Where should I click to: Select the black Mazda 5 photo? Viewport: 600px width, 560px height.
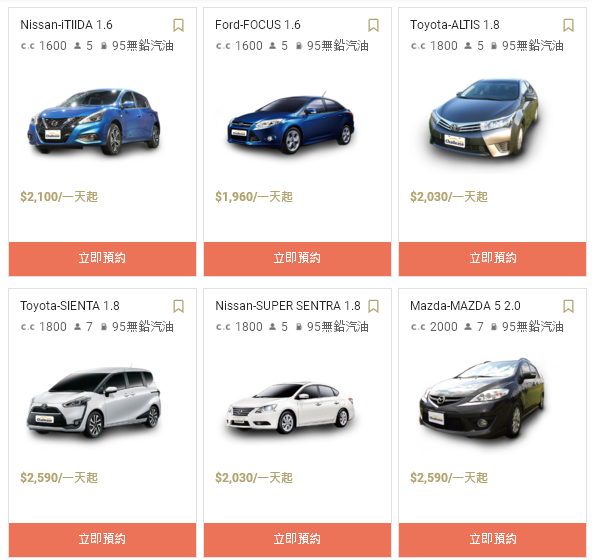(482, 399)
